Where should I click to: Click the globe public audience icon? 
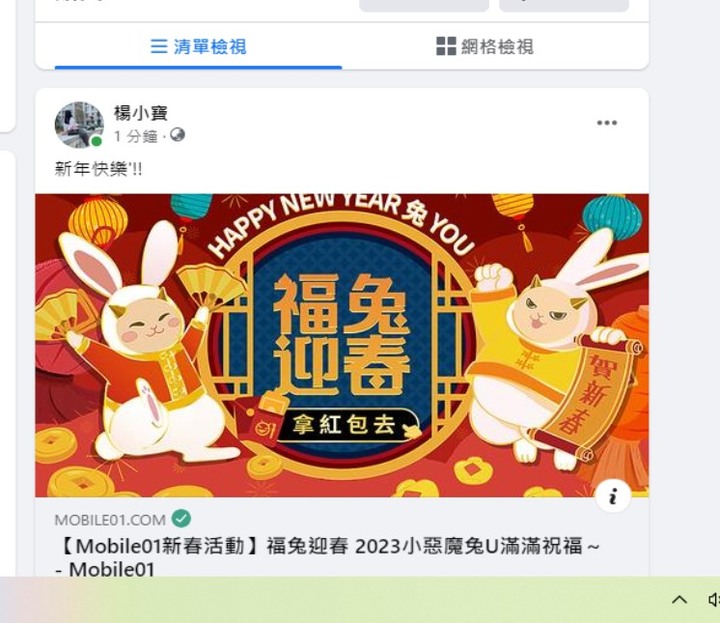click(x=177, y=135)
